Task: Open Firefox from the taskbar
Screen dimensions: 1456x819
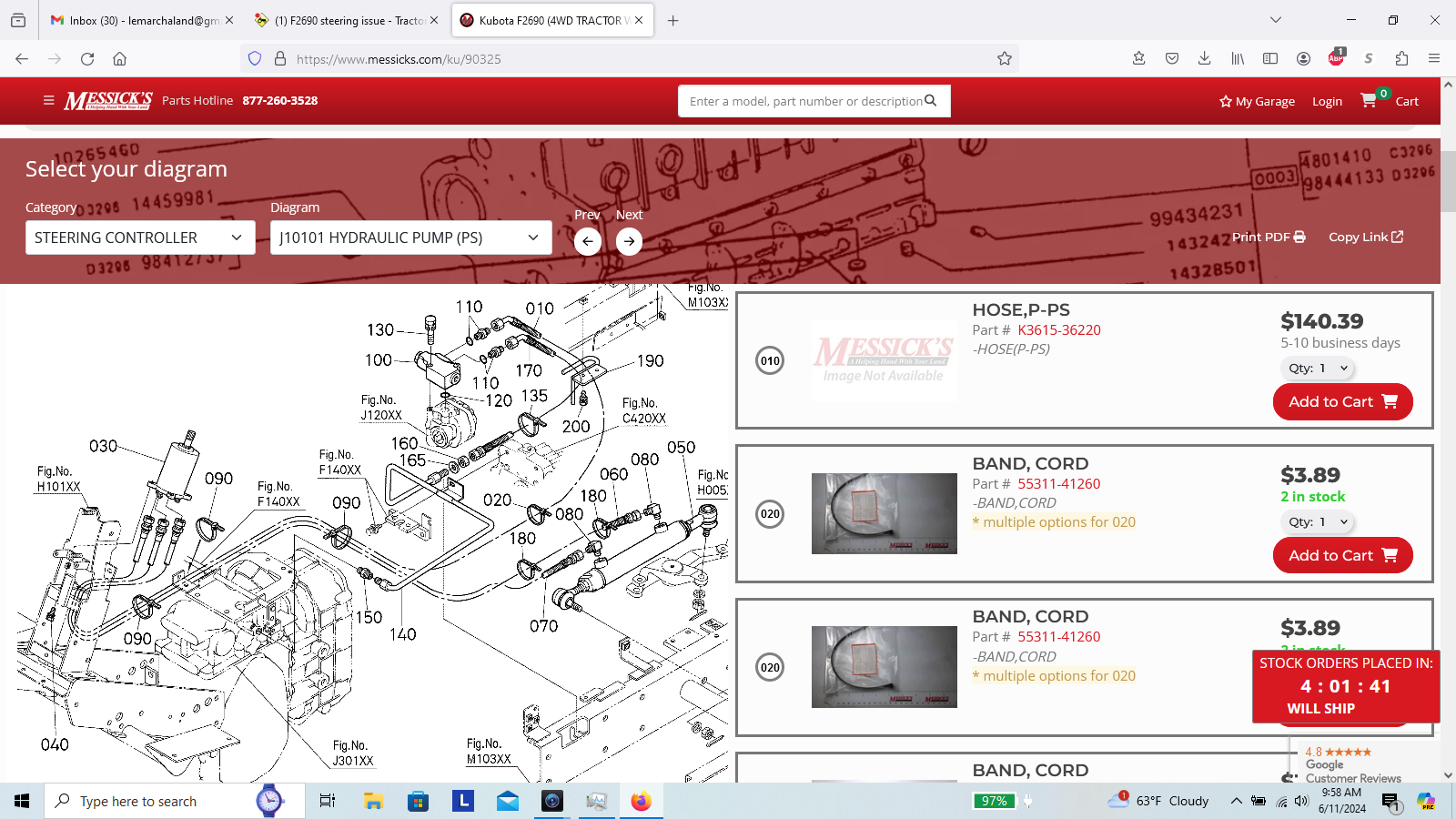Action: 641,801
